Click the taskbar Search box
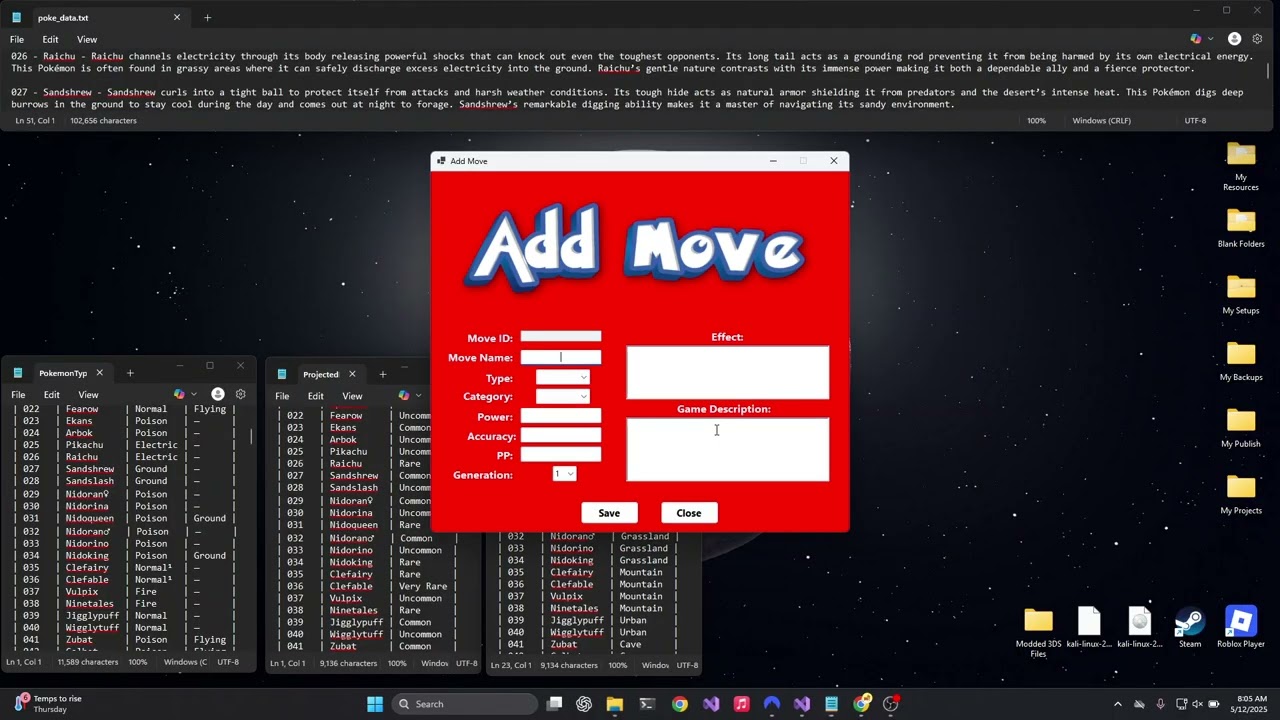Image resolution: width=1280 pixels, height=720 pixels. coord(465,704)
